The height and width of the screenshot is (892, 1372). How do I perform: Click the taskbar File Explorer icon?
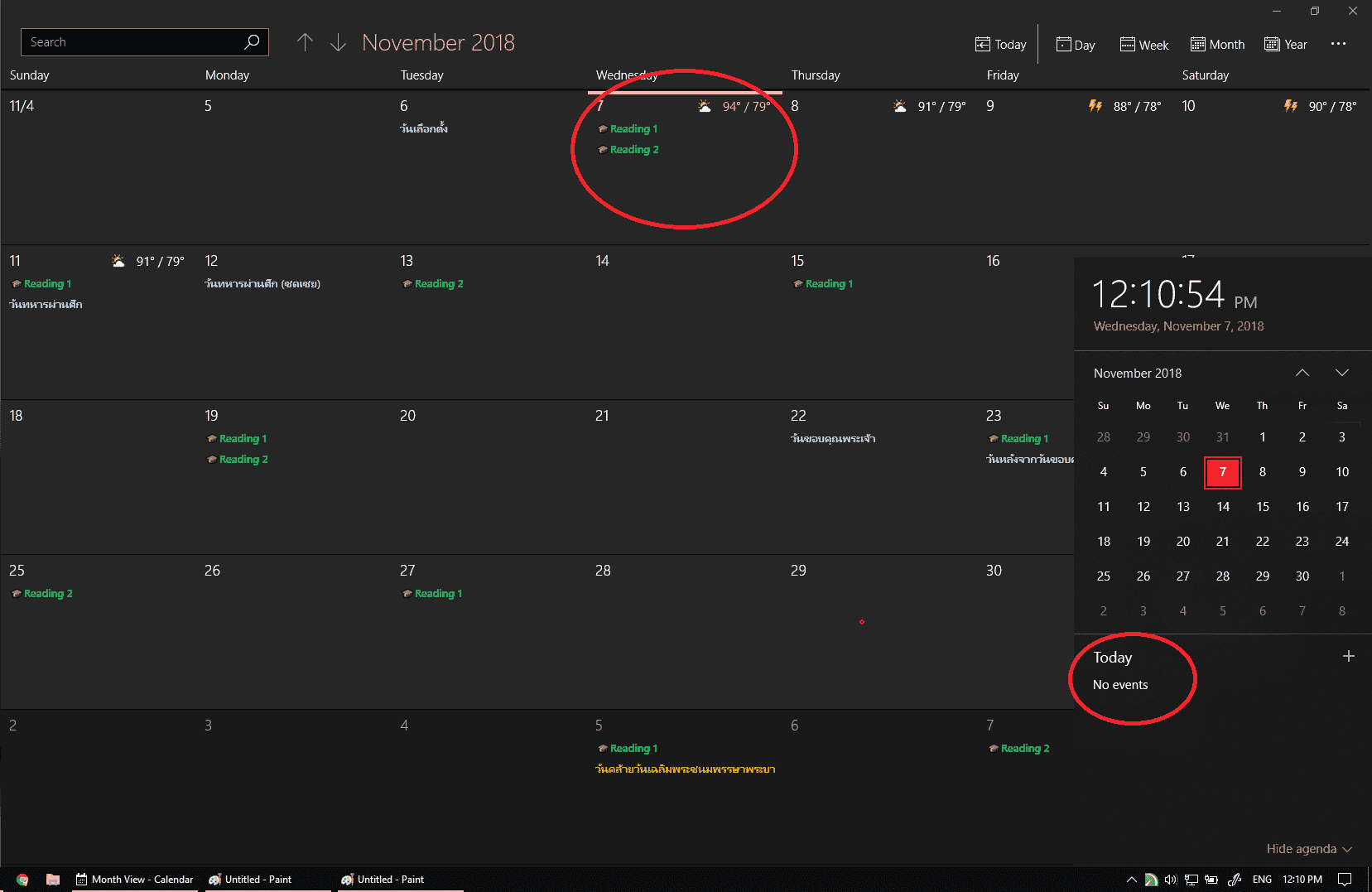[x=53, y=880]
